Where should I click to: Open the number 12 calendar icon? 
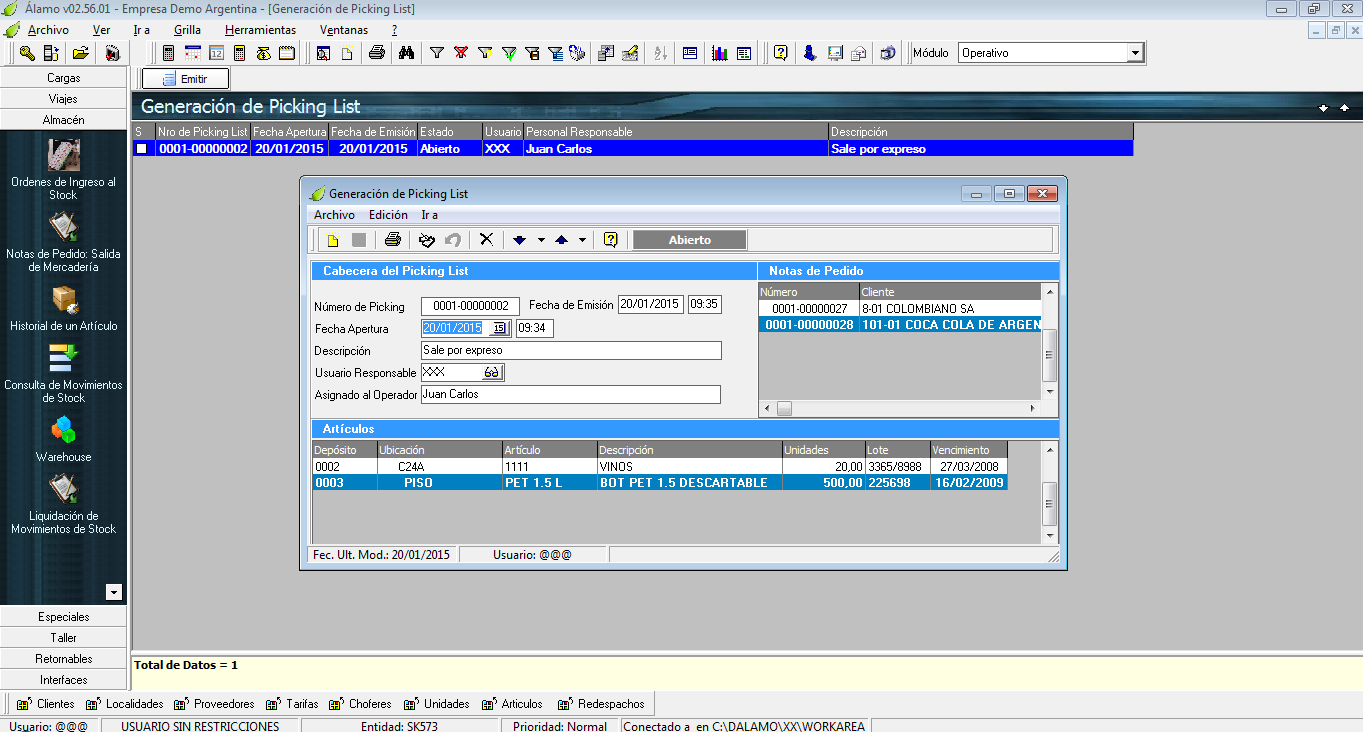click(x=216, y=53)
